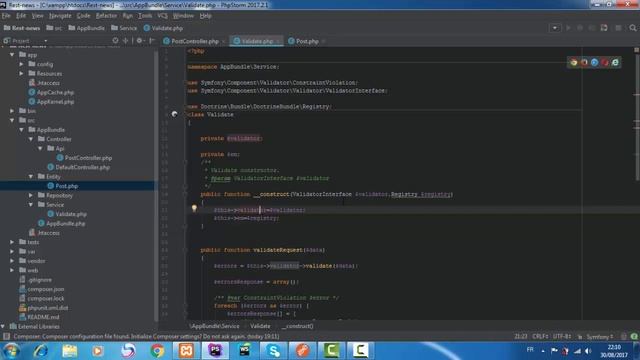Open the VCS menu
Screen dimensions: 640x360
point(162,16)
